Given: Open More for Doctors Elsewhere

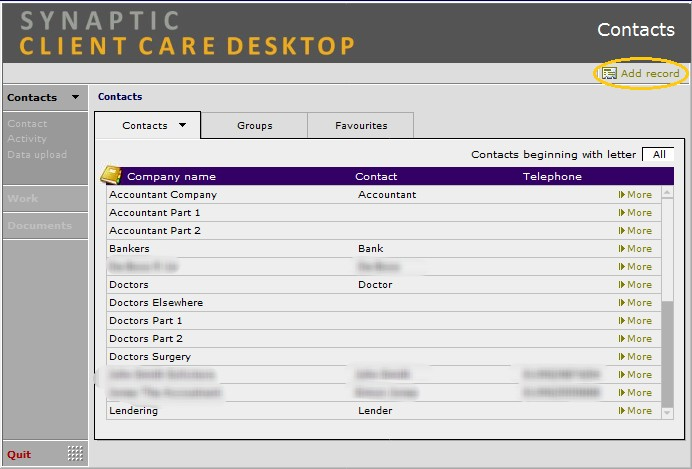Looking at the screenshot, I should (636, 303).
